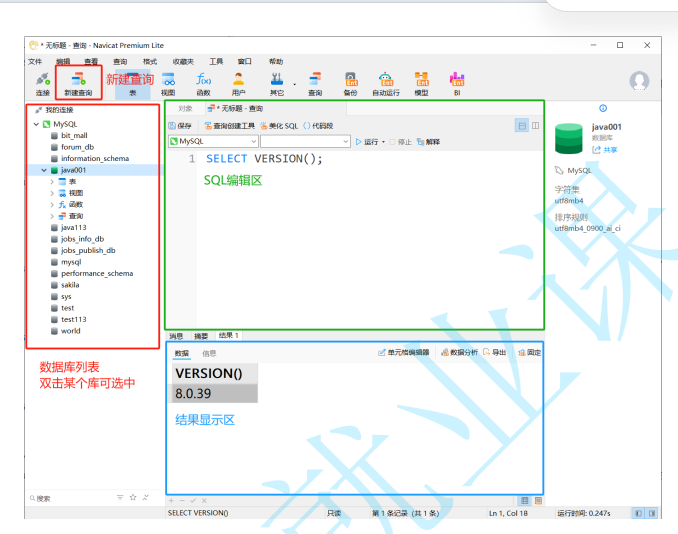Click the favorites star icon beside search
The width and height of the screenshot is (678, 534).
point(133,498)
